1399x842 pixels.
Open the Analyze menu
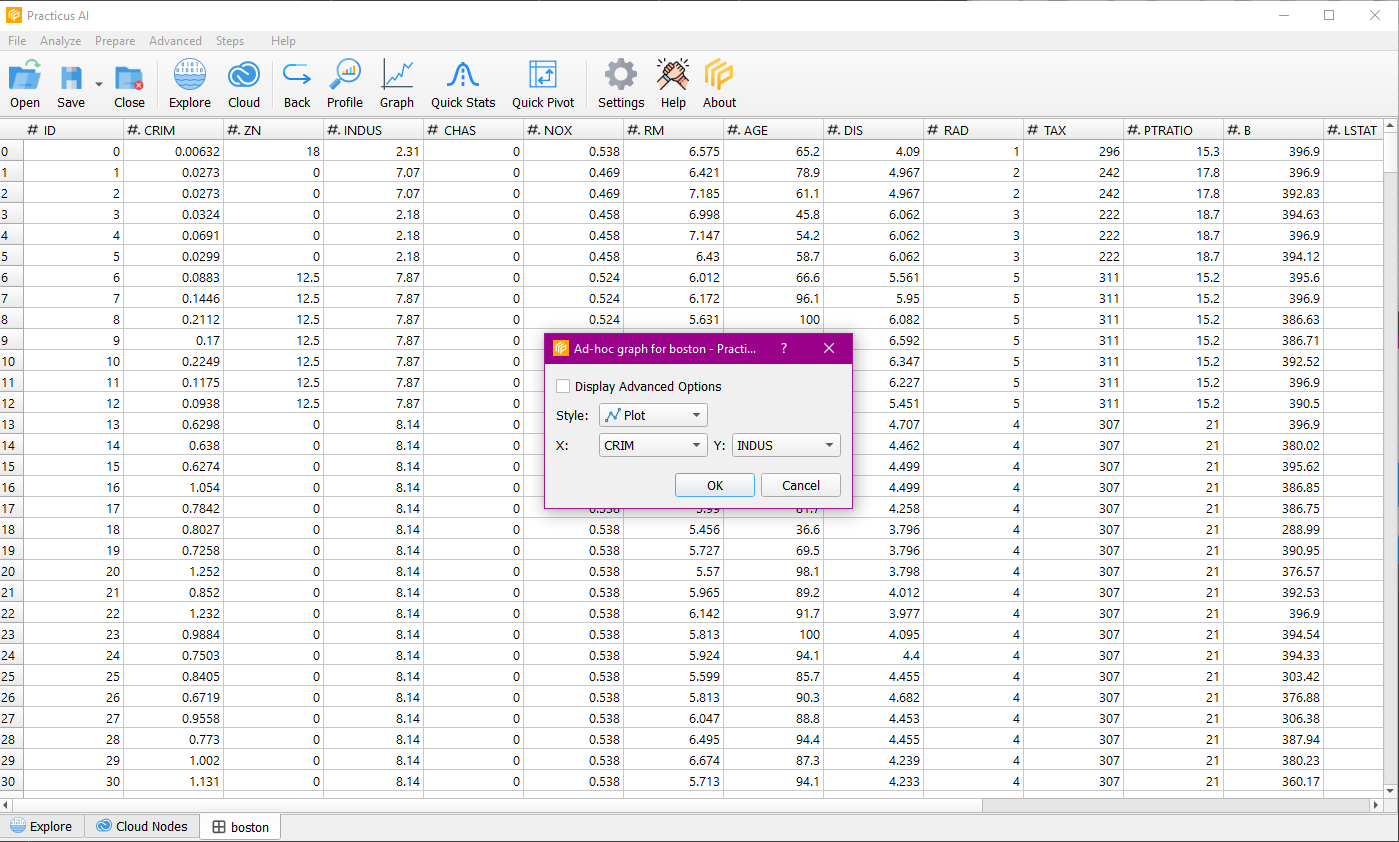(60, 41)
